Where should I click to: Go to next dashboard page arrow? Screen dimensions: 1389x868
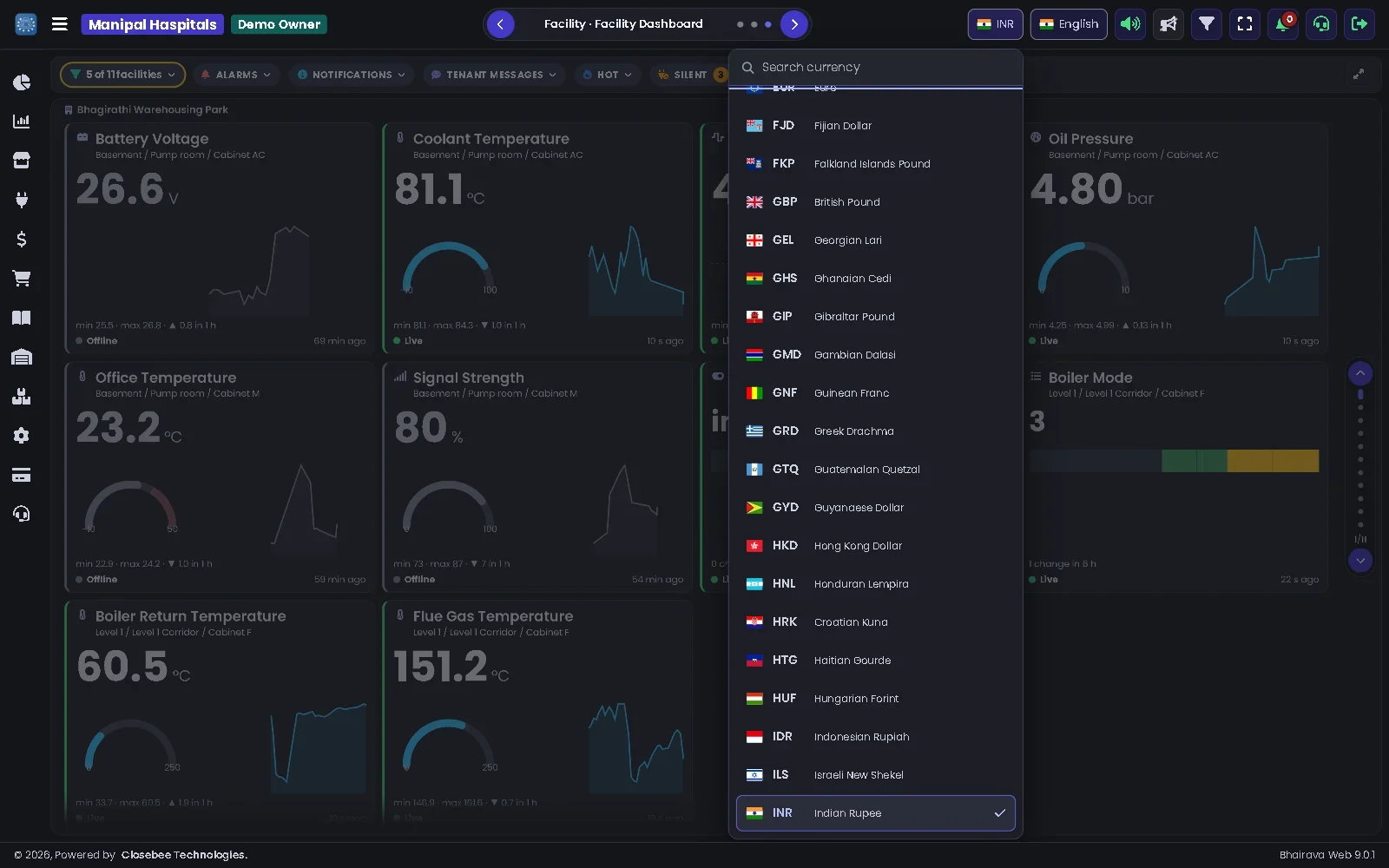[793, 24]
